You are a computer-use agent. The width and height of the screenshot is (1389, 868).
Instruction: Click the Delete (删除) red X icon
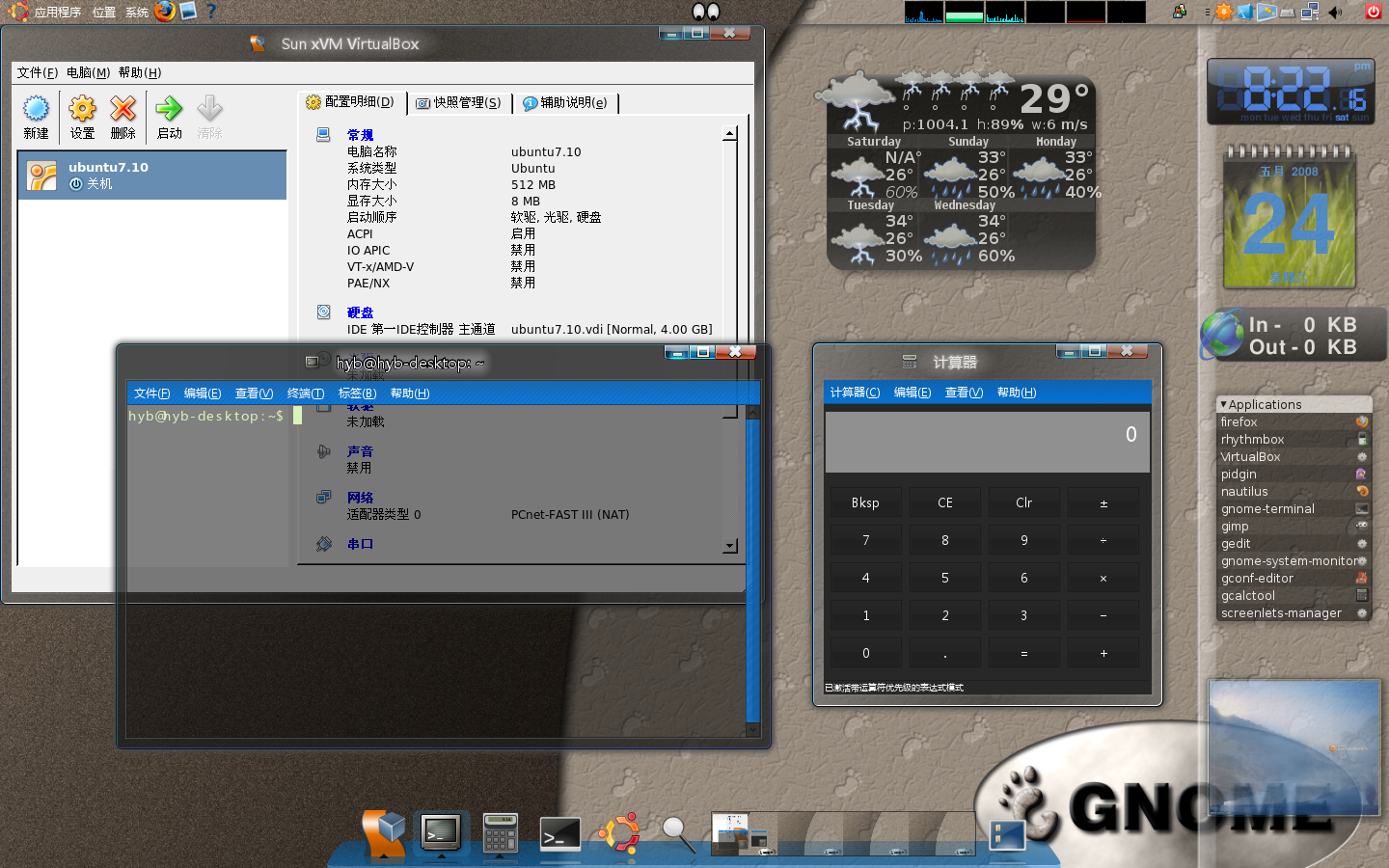[123, 118]
